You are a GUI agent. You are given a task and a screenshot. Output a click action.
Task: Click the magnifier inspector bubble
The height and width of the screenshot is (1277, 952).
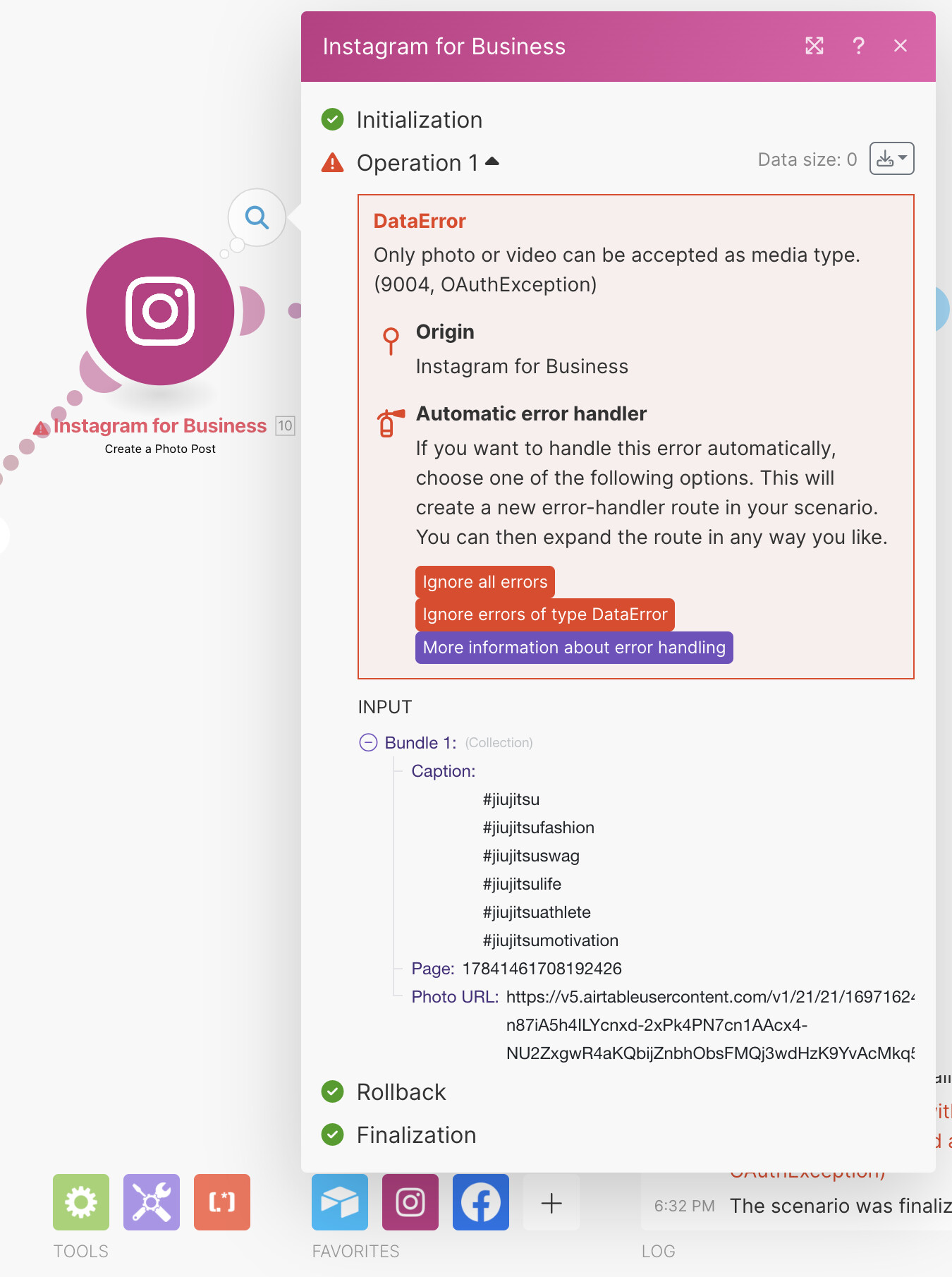[x=257, y=217]
